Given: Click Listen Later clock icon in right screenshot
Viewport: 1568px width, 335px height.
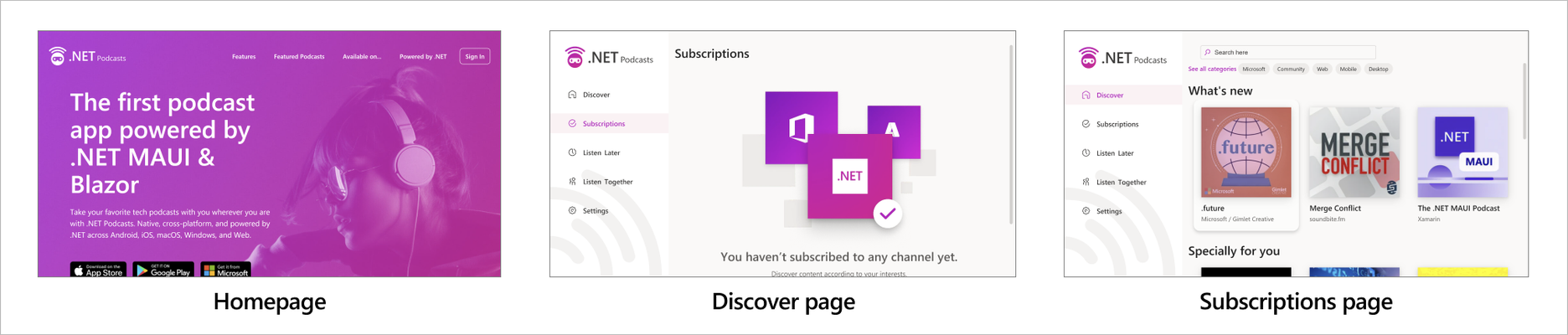Looking at the screenshot, I should (1086, 152).
